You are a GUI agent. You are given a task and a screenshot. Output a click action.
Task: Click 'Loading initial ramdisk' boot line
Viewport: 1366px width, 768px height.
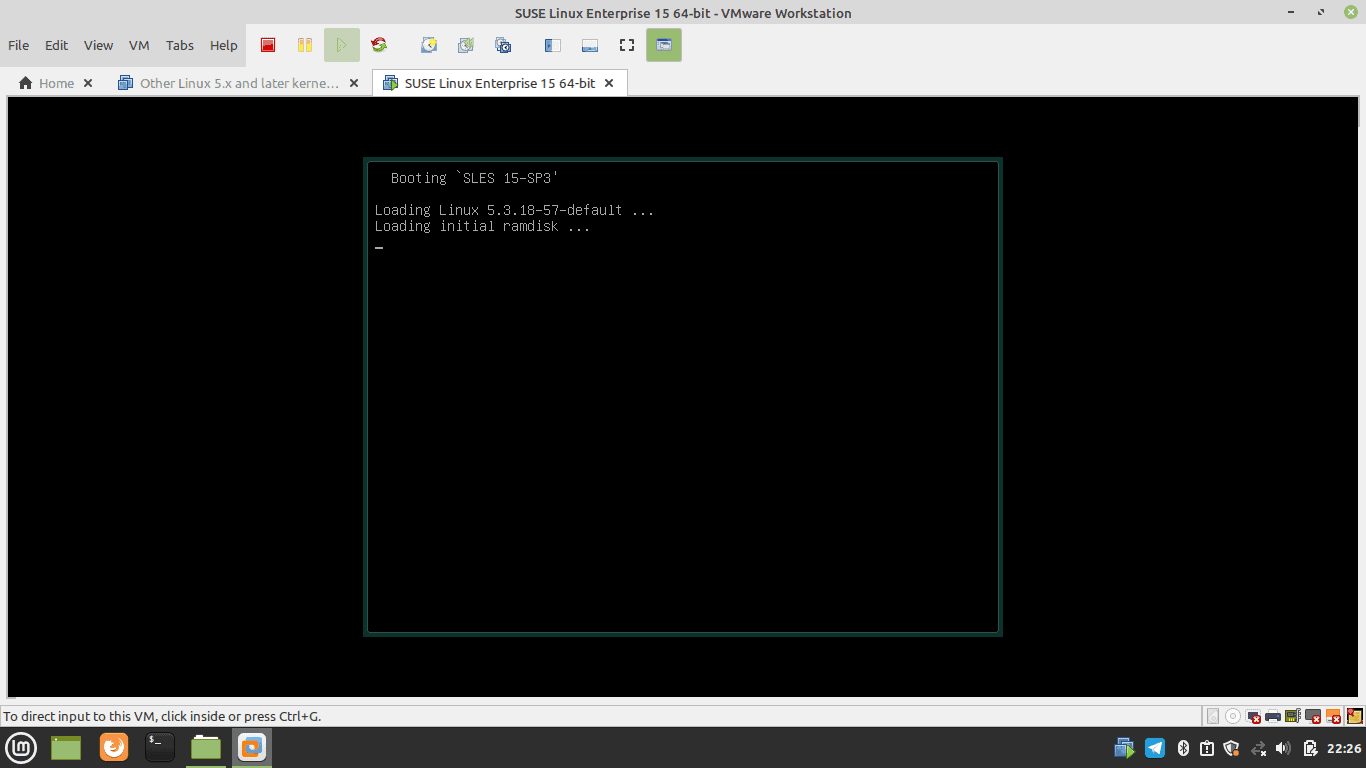[482, 226]
